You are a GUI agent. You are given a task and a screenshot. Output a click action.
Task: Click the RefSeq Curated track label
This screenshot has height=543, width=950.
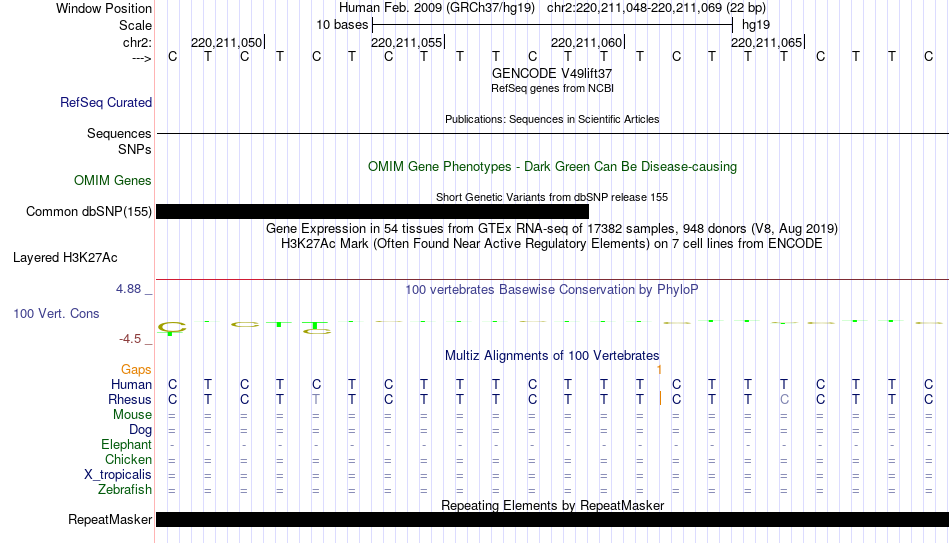tap(105, 102)
